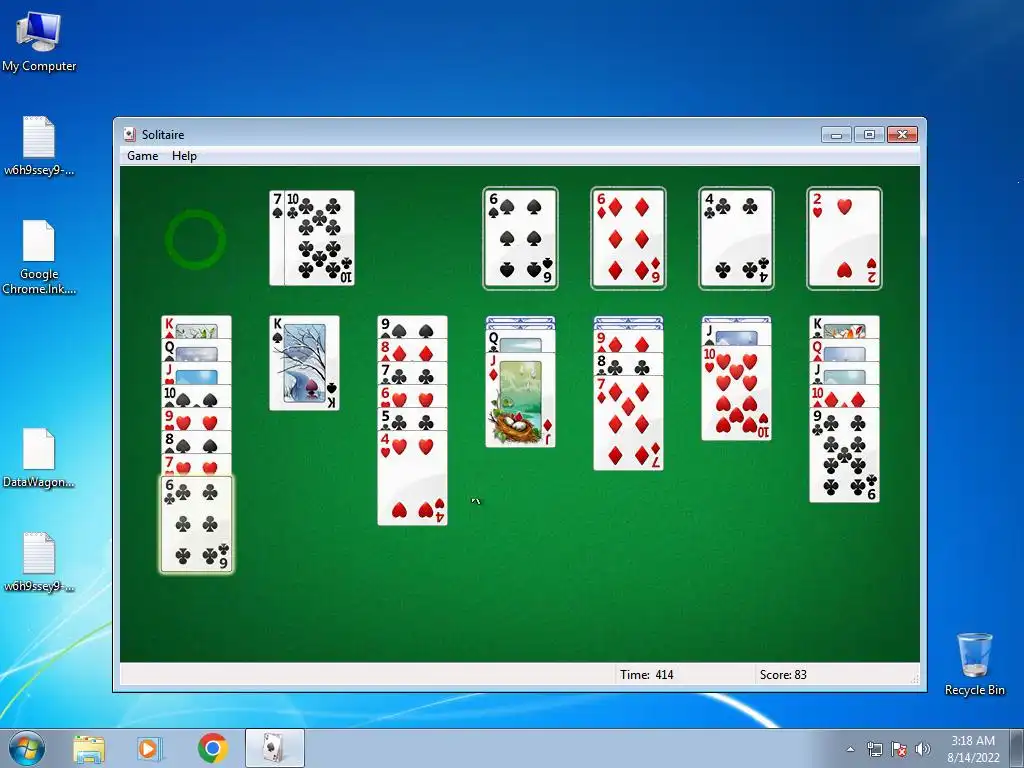Click the 8 of diamonds in third column
This screenshot has height=768, width=1024.
[412, 350]
